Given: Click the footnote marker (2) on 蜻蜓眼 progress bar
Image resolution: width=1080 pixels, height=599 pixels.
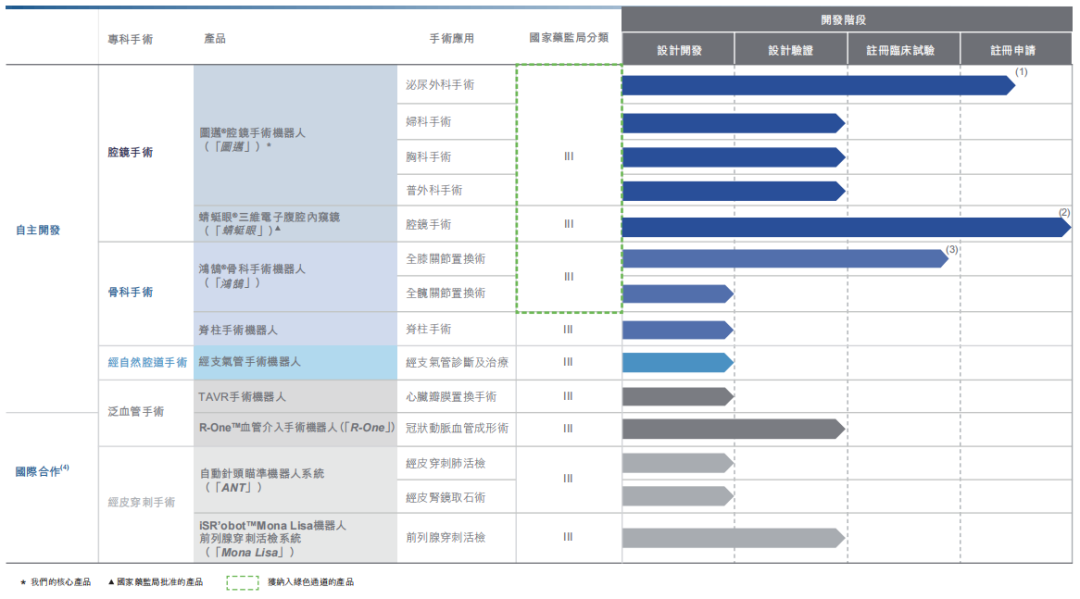Looking at the screenshot, I should coord(1064,213).
